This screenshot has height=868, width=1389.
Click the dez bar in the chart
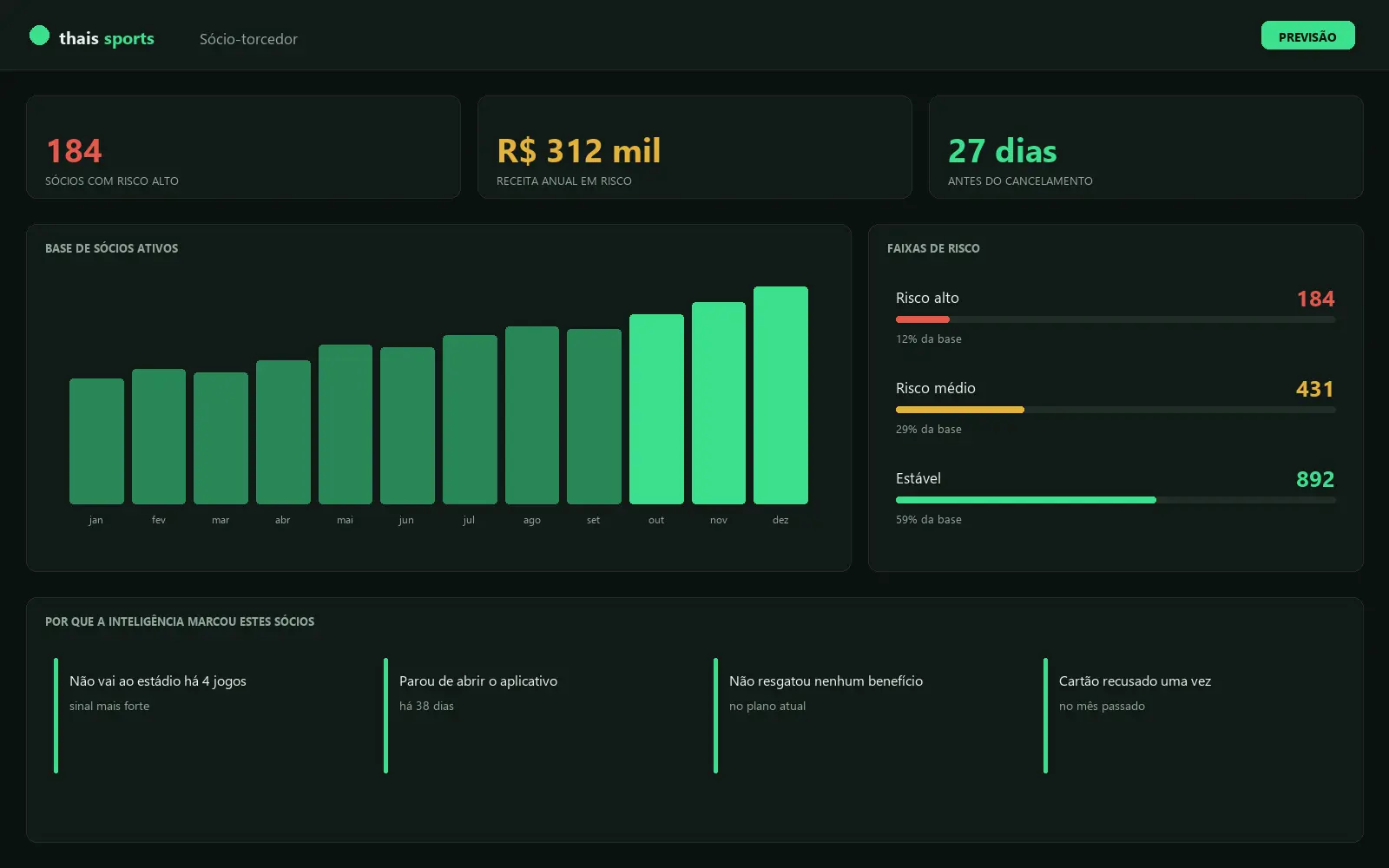click(x=780, y=395)
